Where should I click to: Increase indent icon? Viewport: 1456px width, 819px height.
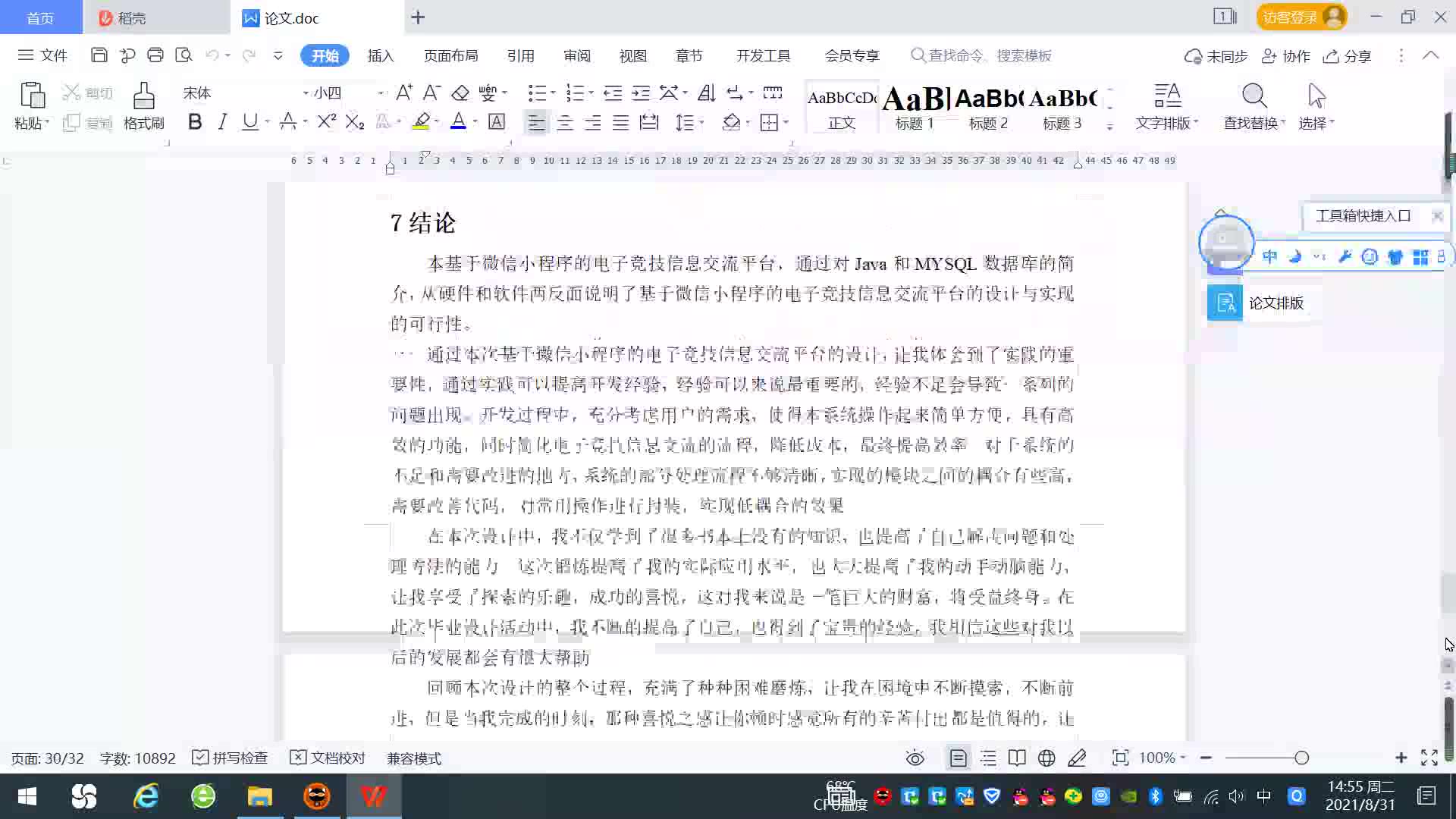click(641, 93)
